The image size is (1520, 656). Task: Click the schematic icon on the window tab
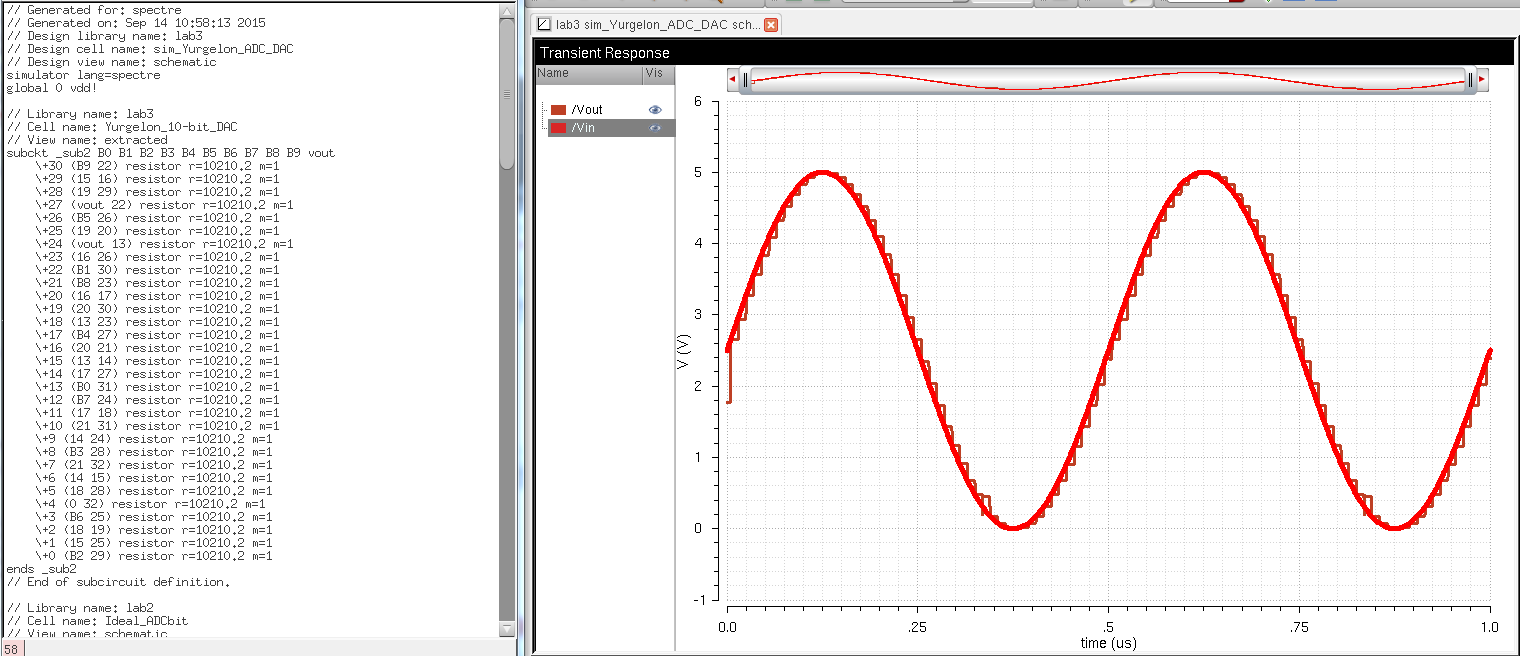544,24
